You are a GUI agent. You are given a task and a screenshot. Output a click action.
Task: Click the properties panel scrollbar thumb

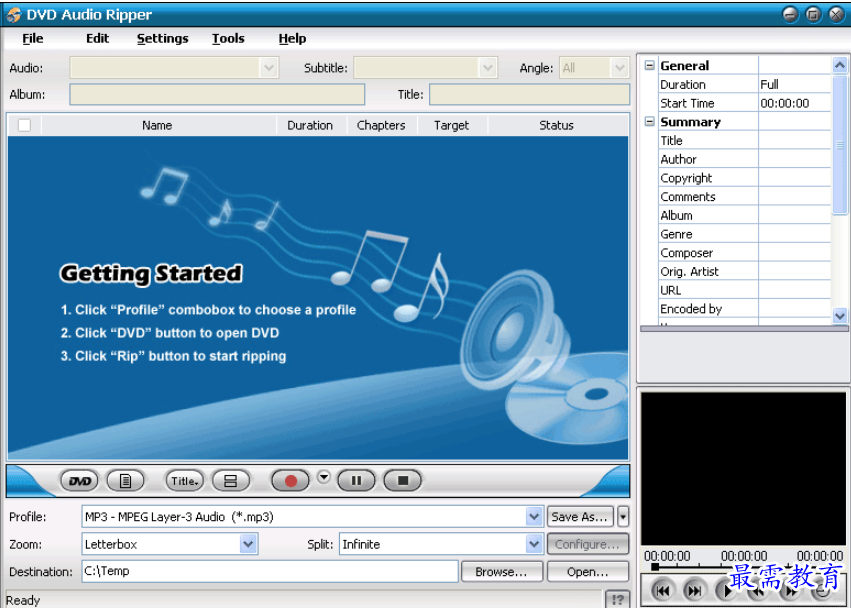click(840, 144)
